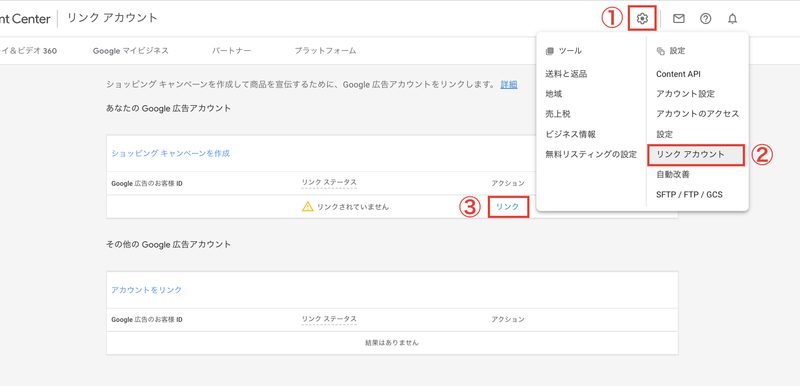Viewport: 800px width, 386px height.
Task: Click その他の Google 広告アカウント heading
Action: pyautogui.click(x=168, y=244)
